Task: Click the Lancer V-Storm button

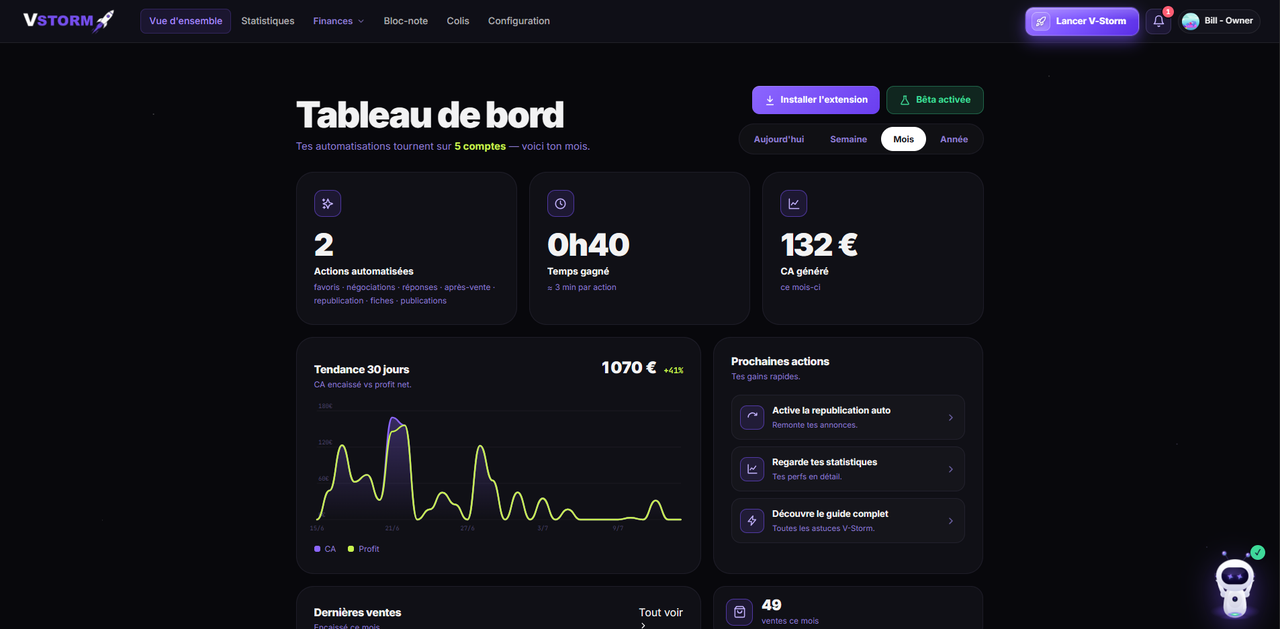Action: click(1082, 21)
